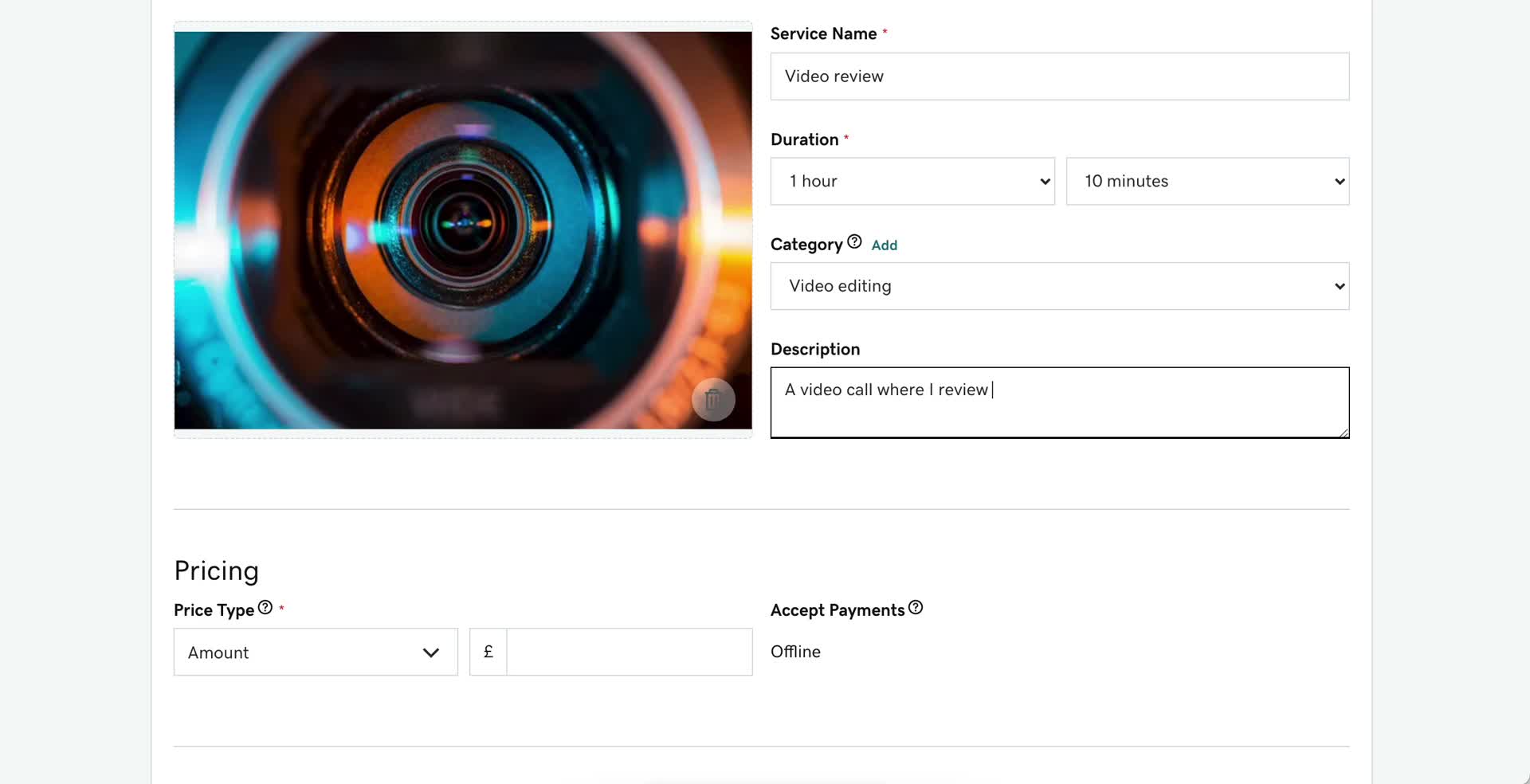Open the Price Type help icon
1530x784 pixels.
(x=265, y=607)
